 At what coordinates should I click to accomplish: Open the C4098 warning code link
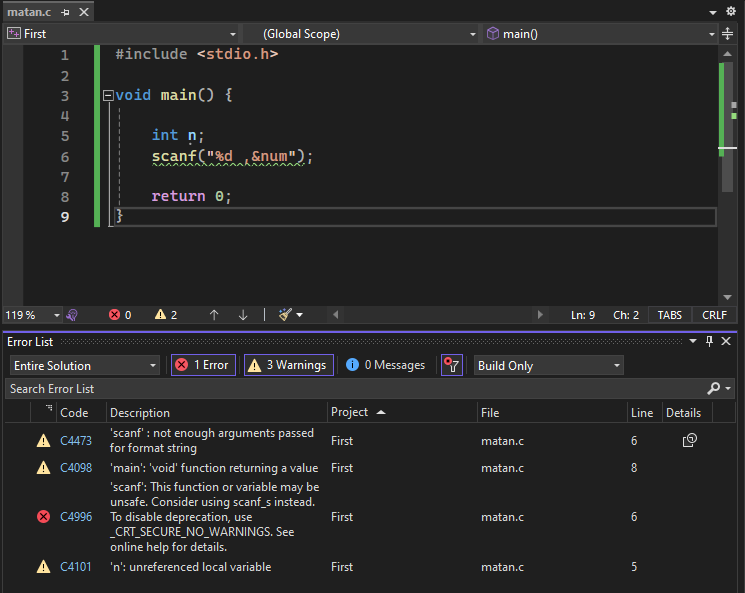(76, 468)
